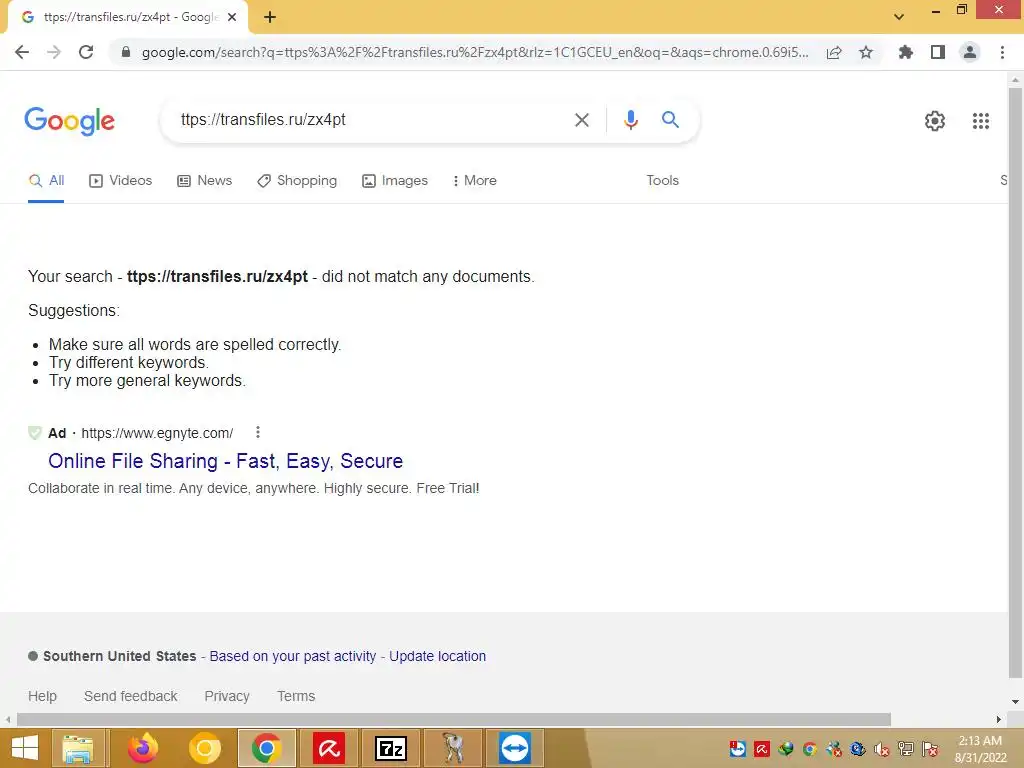Open the Privacy footer link
Image resolution: width=1024 pixels, height=768 pixels.
coord(227,696)
